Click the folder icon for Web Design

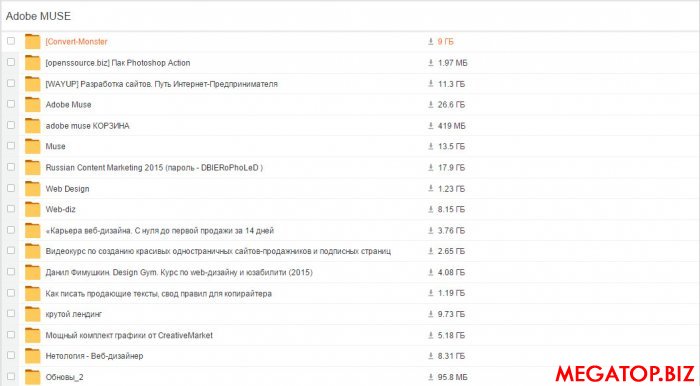32,189
